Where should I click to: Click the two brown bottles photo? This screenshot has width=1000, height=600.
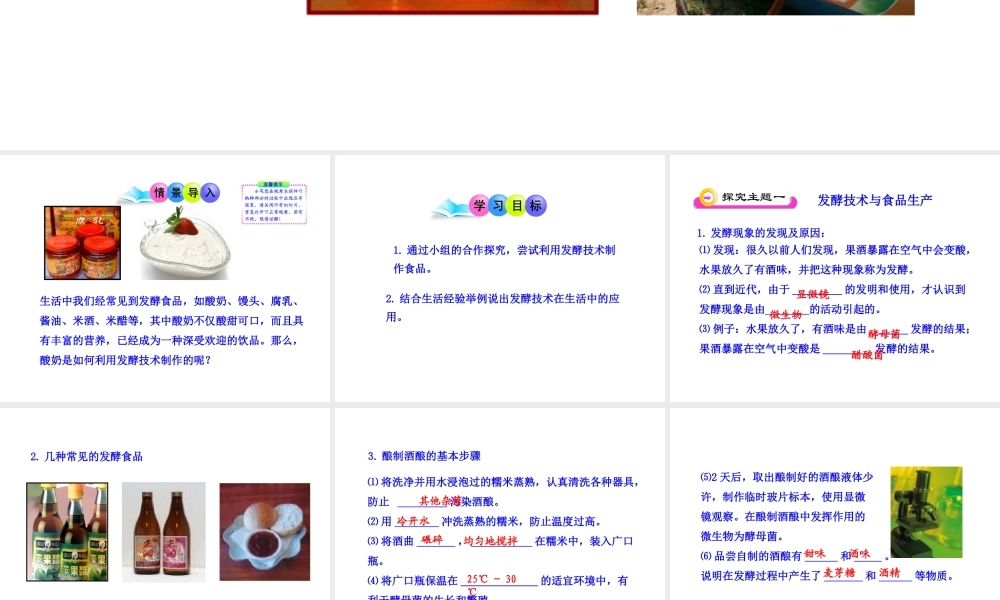click(x=164, y=532)
